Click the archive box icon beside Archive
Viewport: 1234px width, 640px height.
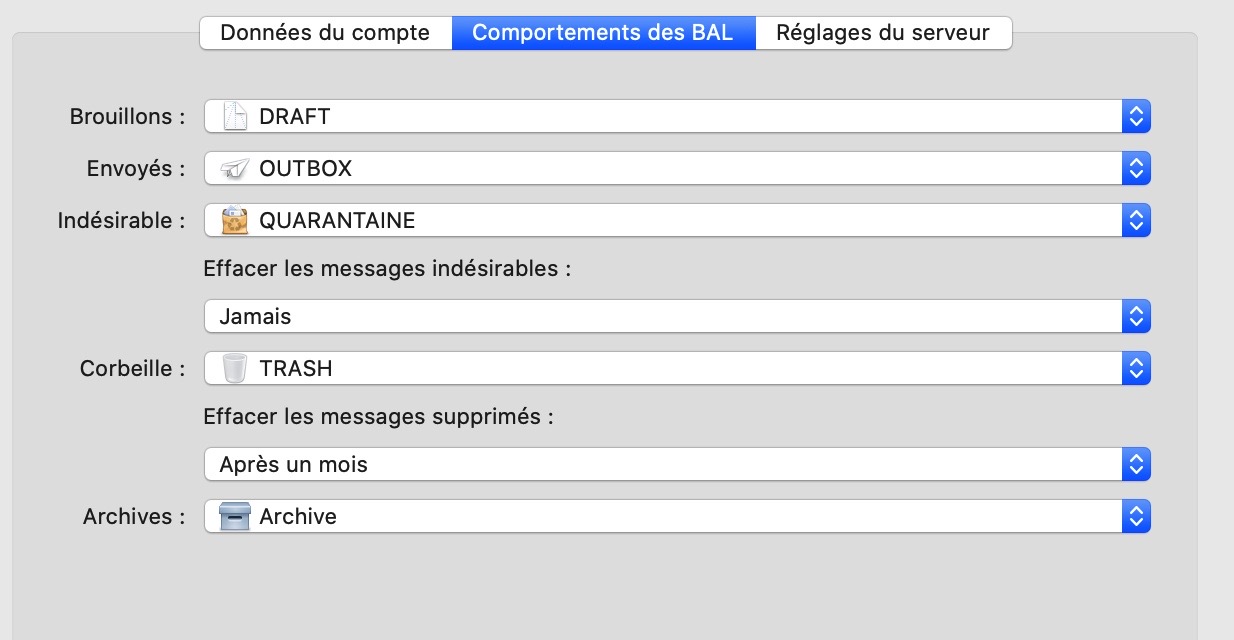(x=234, y=516)
